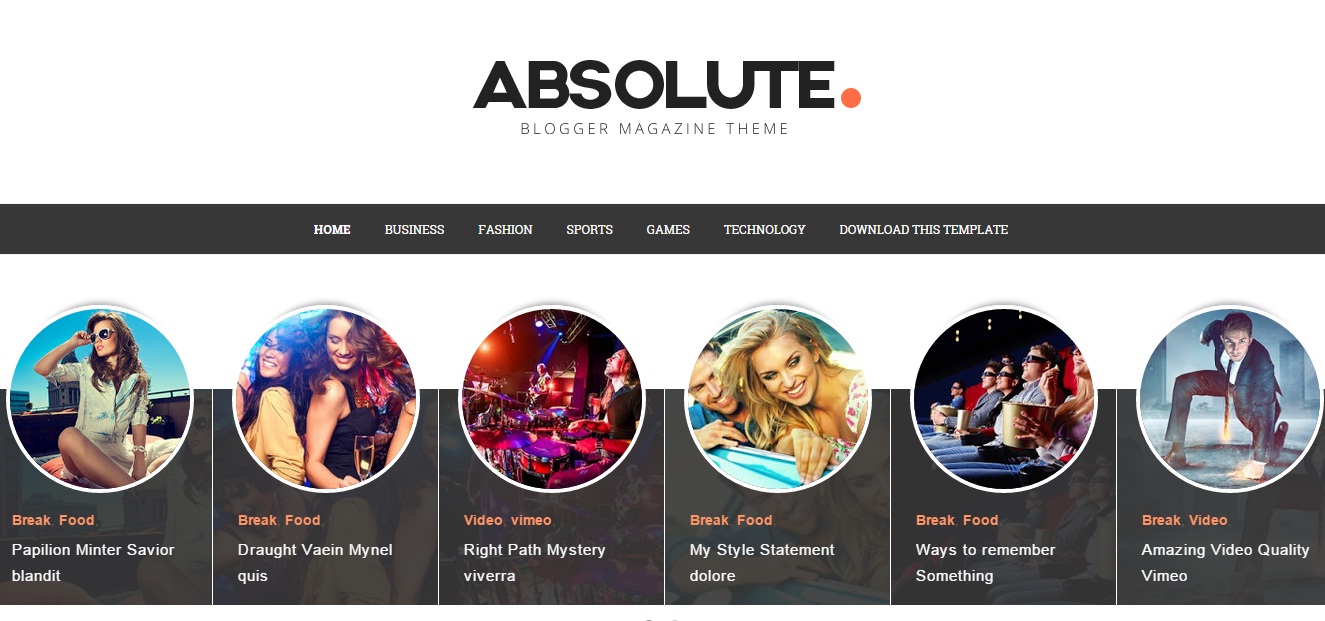Go to the BUSINESS section
This screenshot has height=621, width=1325.
click(414, 229)
